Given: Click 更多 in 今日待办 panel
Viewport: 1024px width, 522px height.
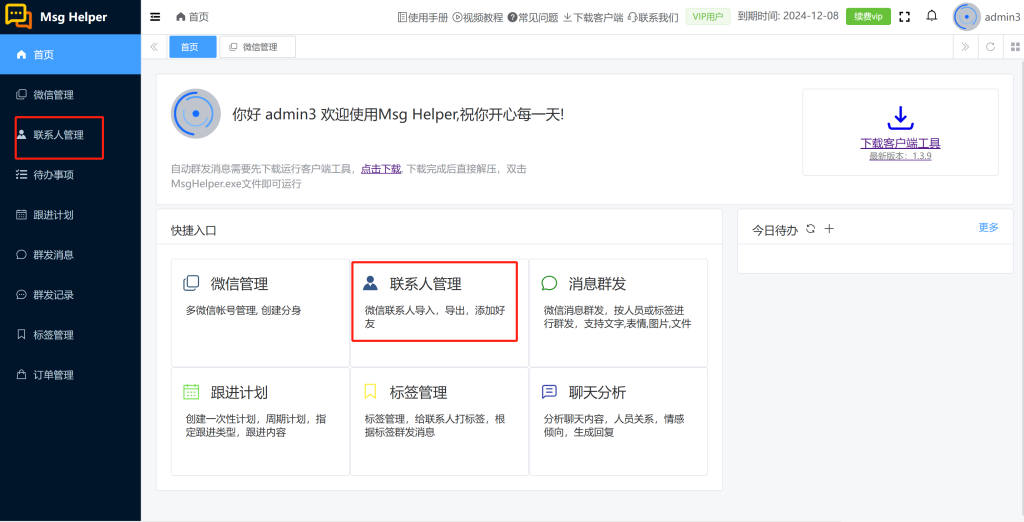Looking at the screenshot, I should (x=988, y=227).
